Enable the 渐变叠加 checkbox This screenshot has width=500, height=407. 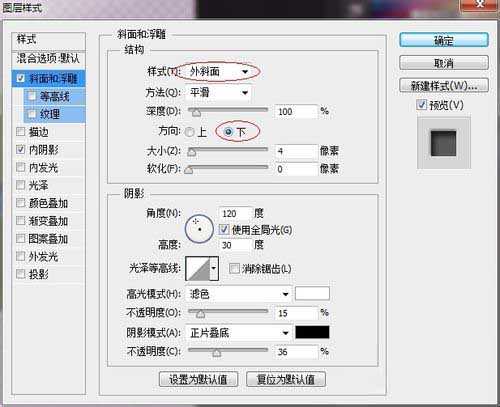tap(21, 221)
